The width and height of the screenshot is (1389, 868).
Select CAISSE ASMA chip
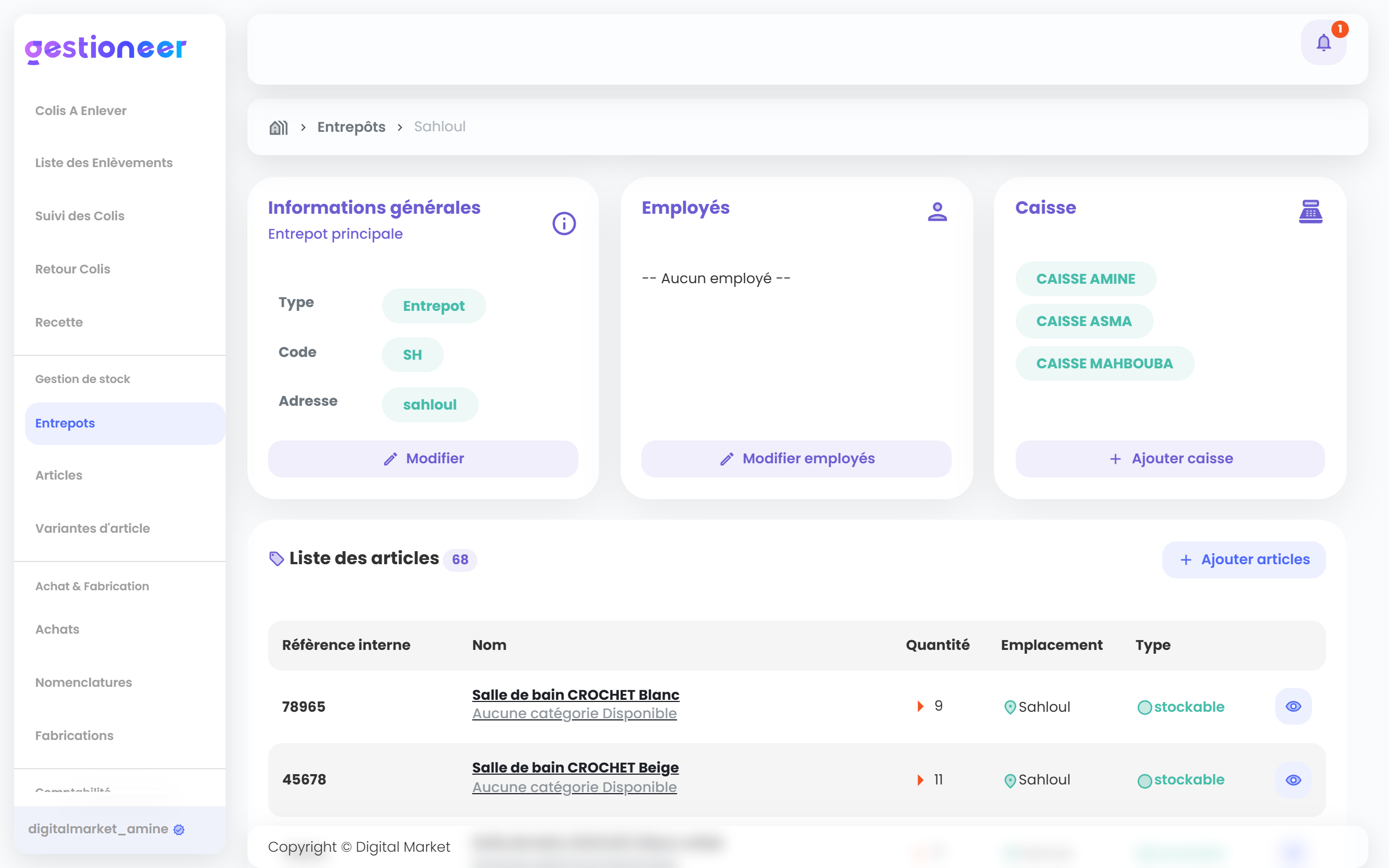point(1084,322)
